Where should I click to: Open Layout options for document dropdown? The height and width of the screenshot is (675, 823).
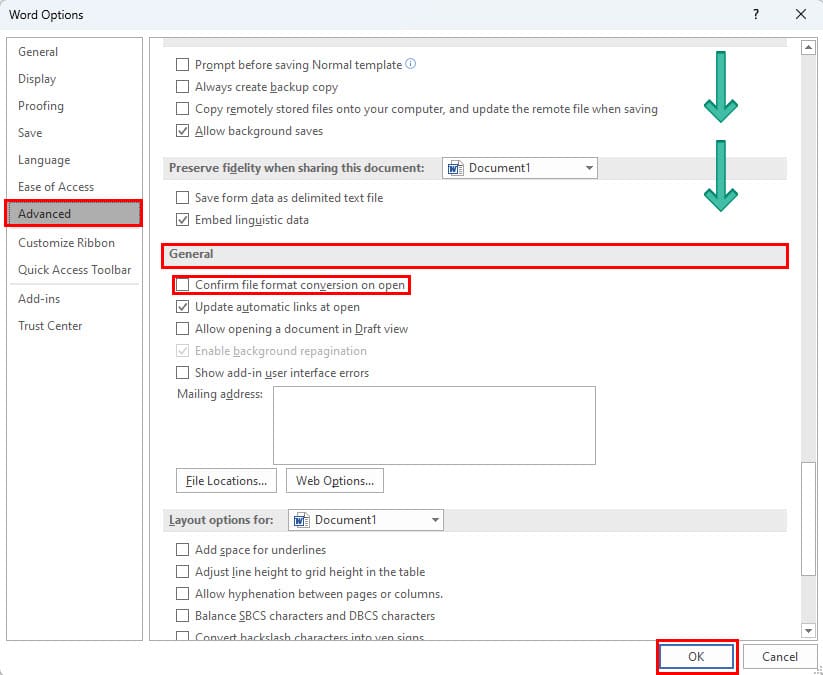(366, 520)
